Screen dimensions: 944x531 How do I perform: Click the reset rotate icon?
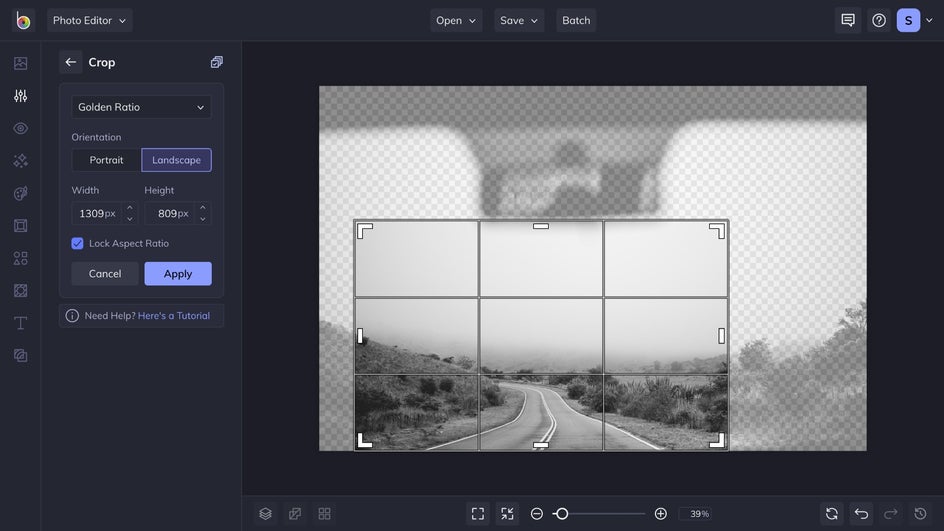pos(832,514)
